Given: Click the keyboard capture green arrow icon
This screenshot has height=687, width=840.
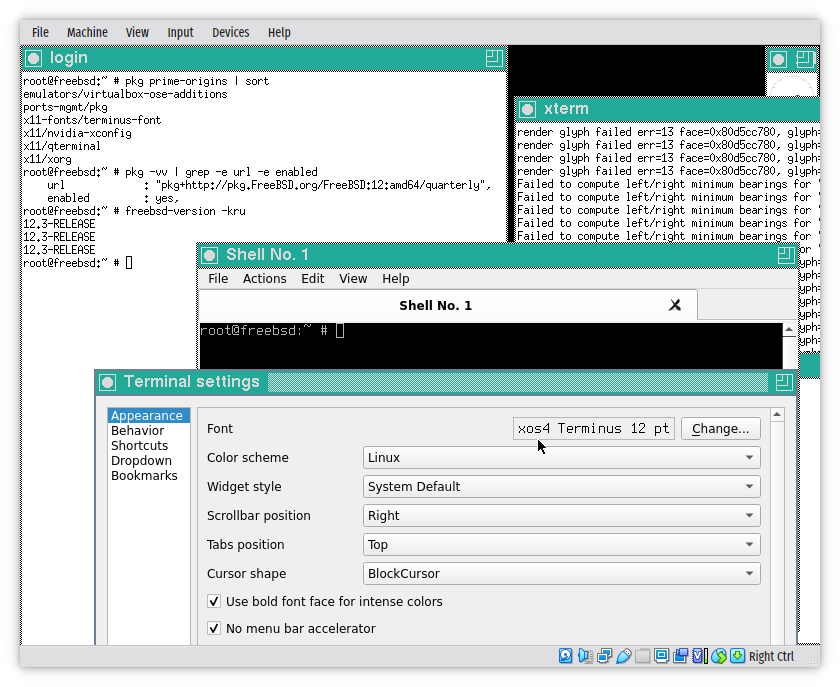Looking at the screenshot, I should (x=737, y=656).
